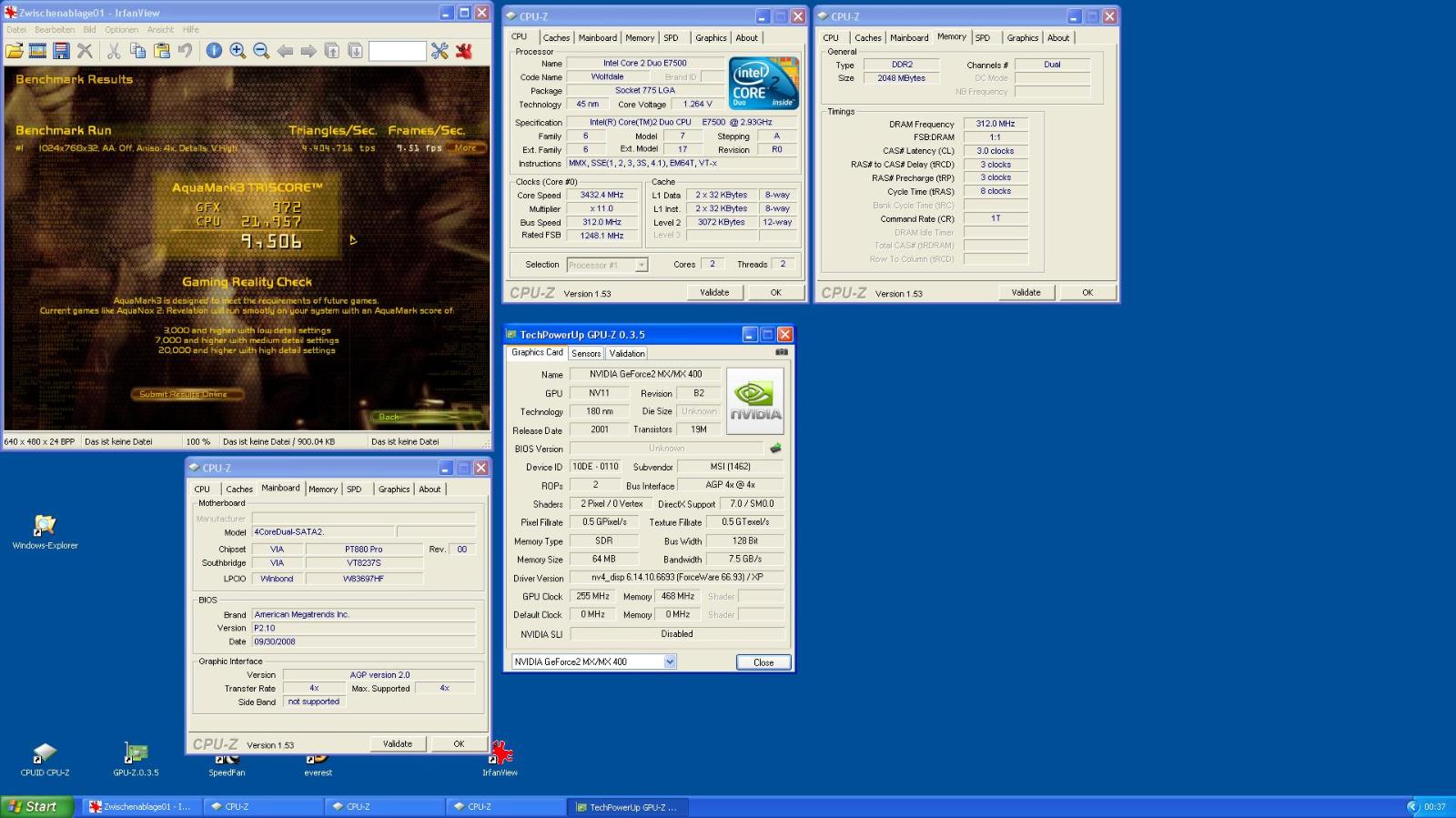
Task: Switch to TechPowerUp GPU-Z taskbar button
Action: [x=628, y=806]
